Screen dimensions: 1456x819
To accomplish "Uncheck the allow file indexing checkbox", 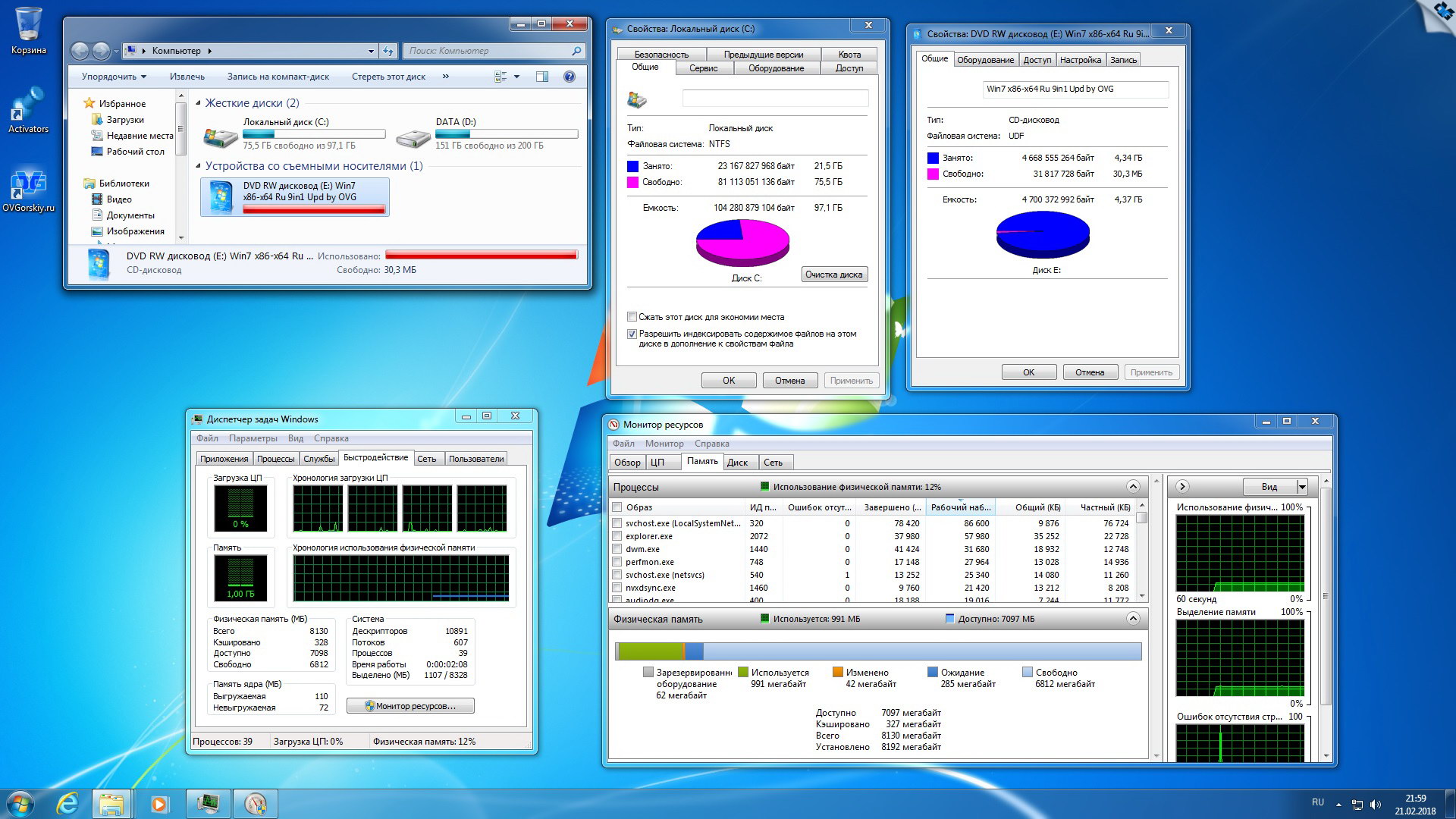I will [632, 334].
